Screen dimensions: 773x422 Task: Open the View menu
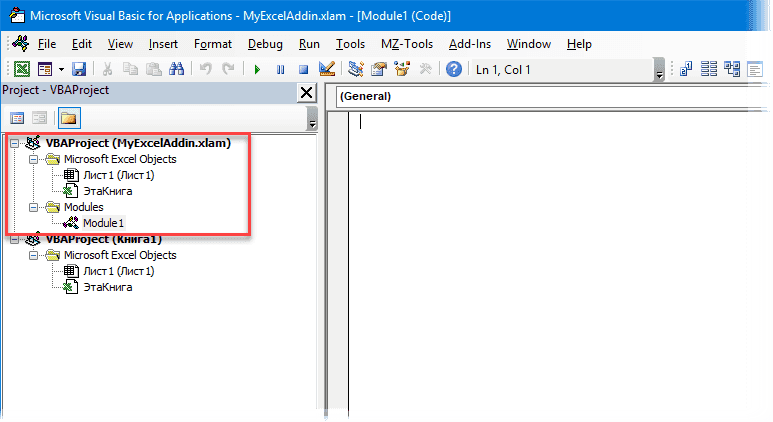(120, 44)
